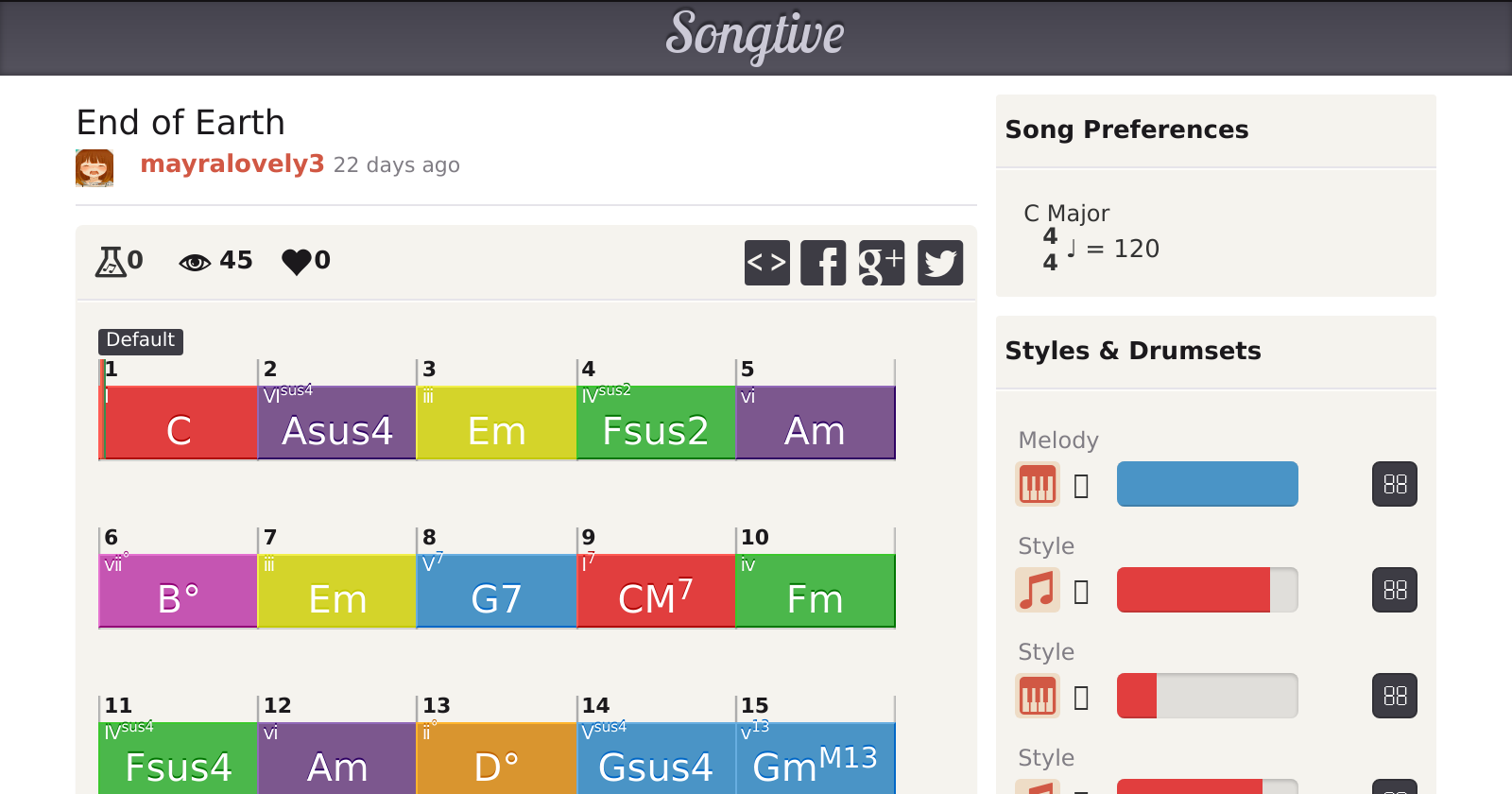Share song on Facebook

[x=823, y=263]
